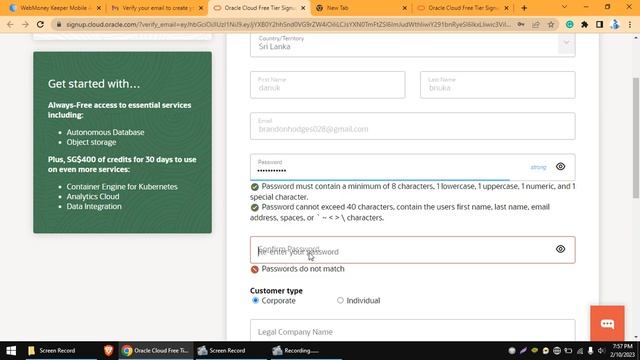The width and height of the screenshot is (640, 360).
Task: Click the 'Get started with...' heading
Action: pos(94,84)
